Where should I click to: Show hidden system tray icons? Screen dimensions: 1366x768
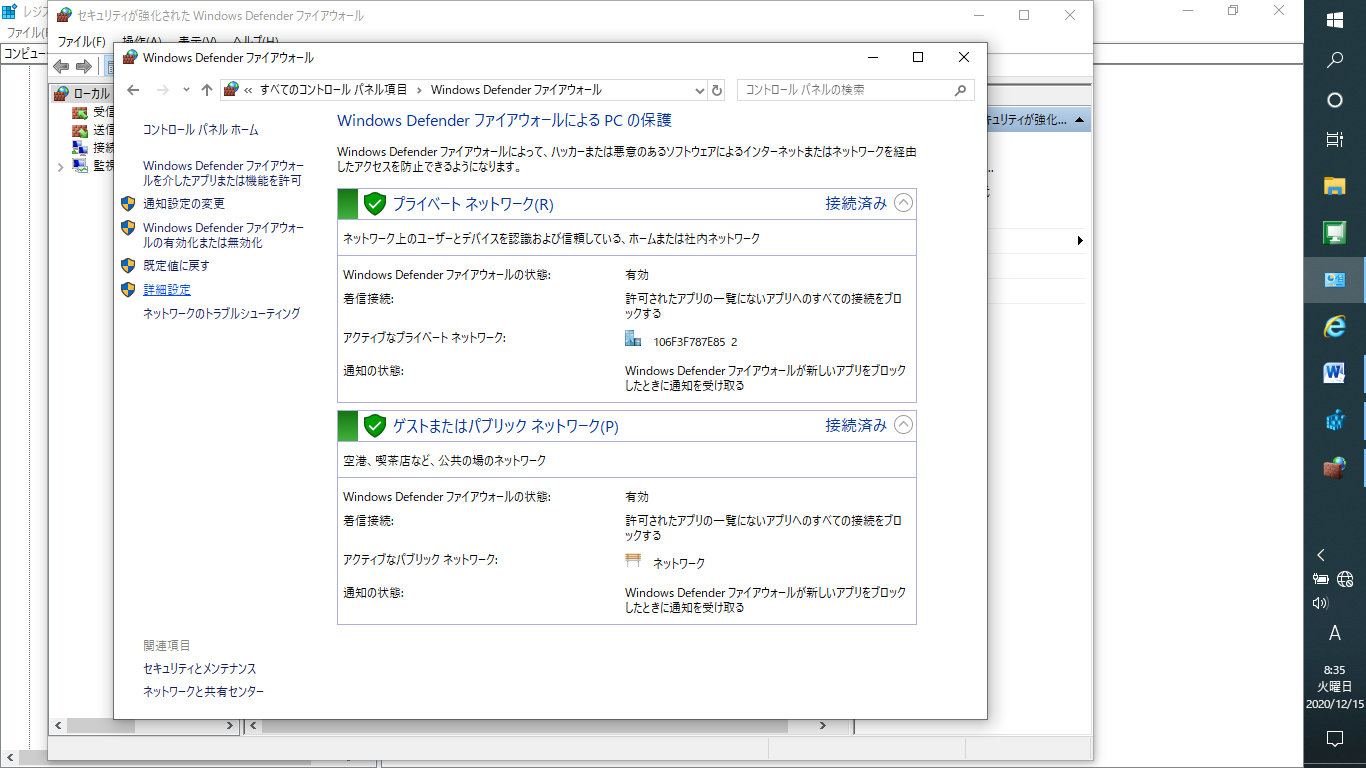point(1321,555)
